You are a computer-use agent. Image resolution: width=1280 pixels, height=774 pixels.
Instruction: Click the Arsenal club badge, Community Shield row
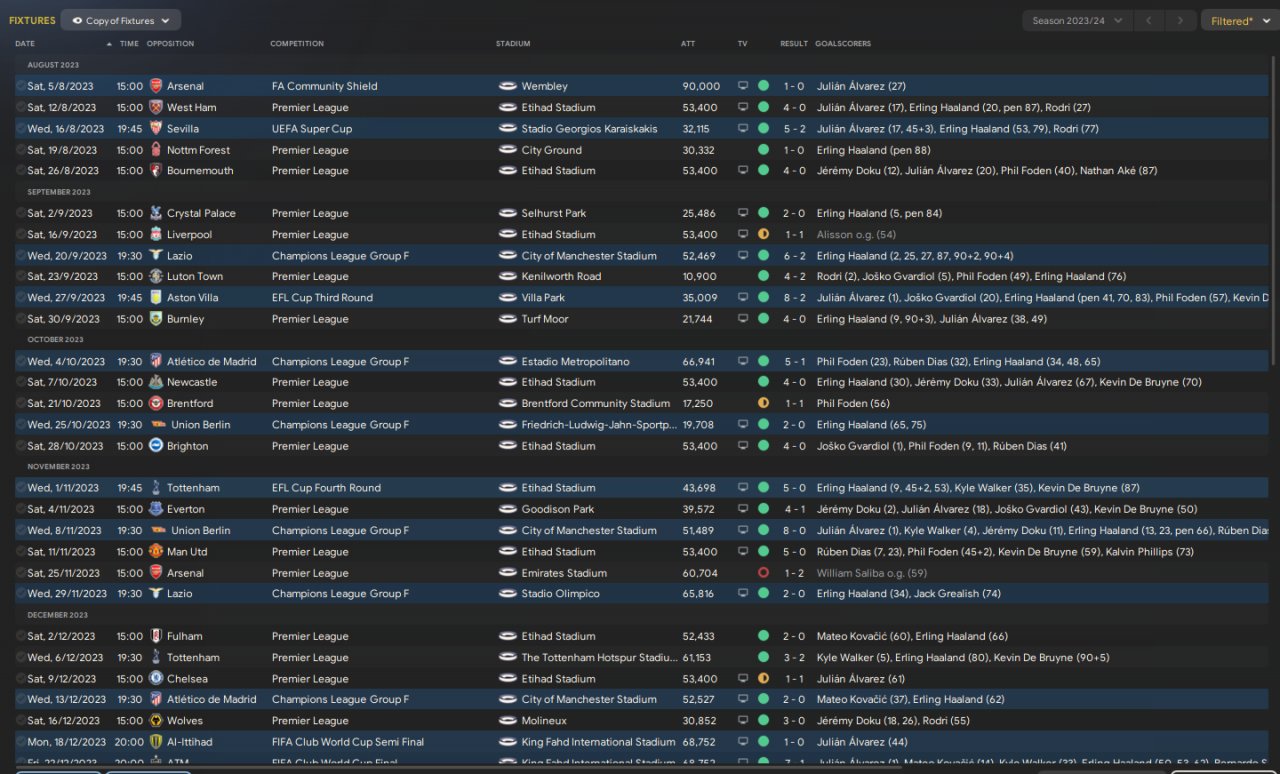click(x=155, y=86)
